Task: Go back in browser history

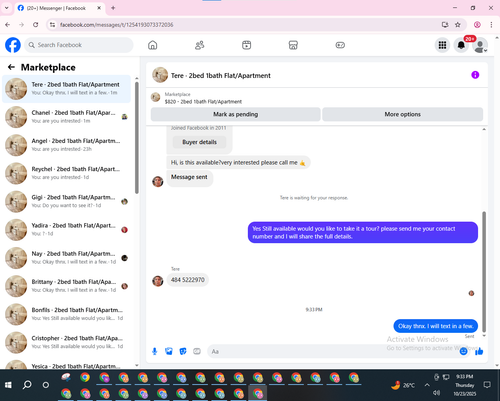Action: pyautogui.click(x=8, y=25)
